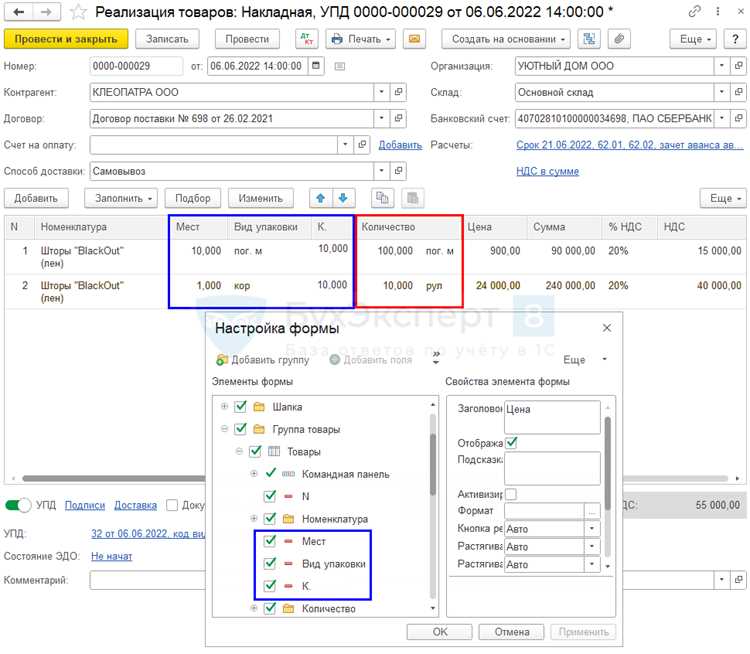Image resolution: width=750 pixels, height=654 pixels.
Task: Click the horizontal scrollbar under the table
Action: click(x=115, y=478)
